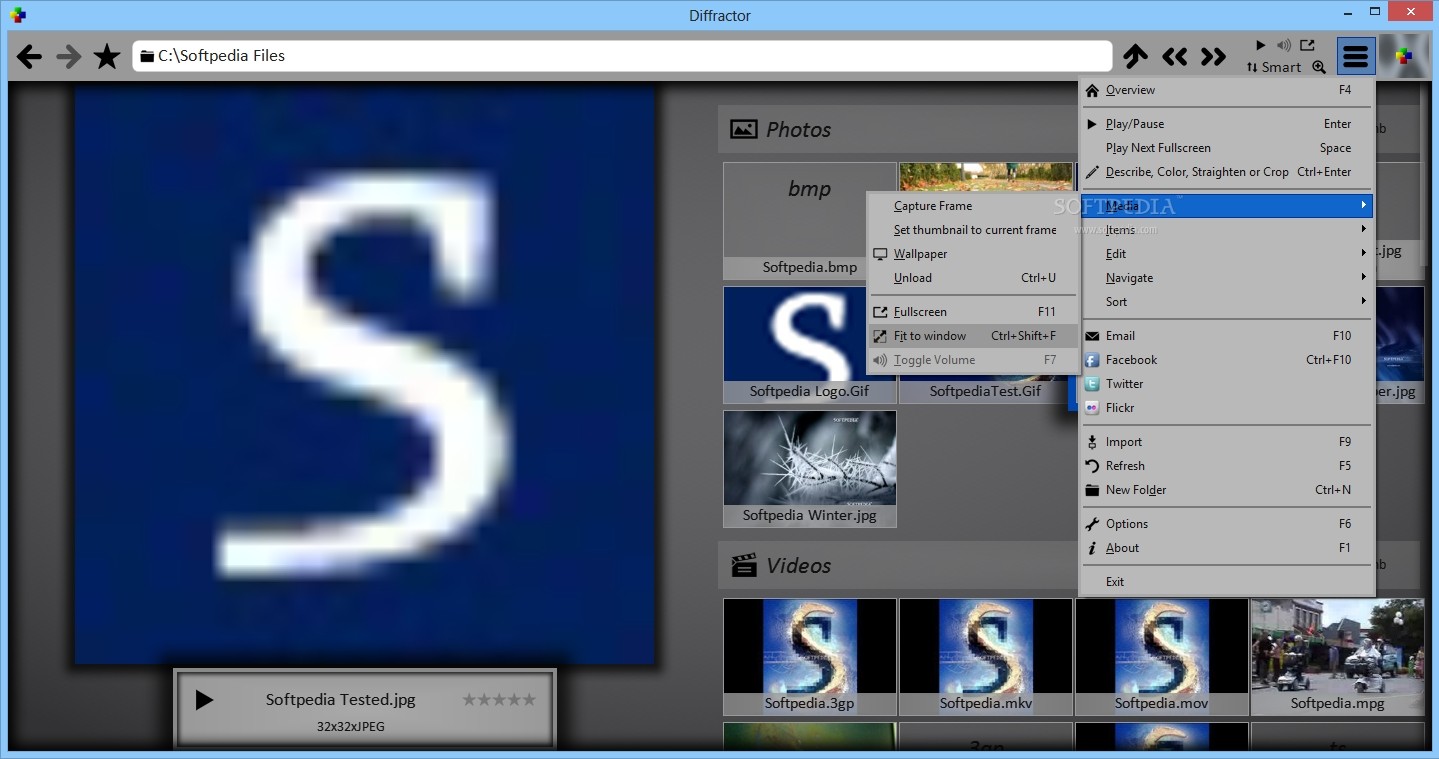The height and width of the screenshot is (759, 1439).
Task: Select Email in the menu
Action: (1227, 336)
